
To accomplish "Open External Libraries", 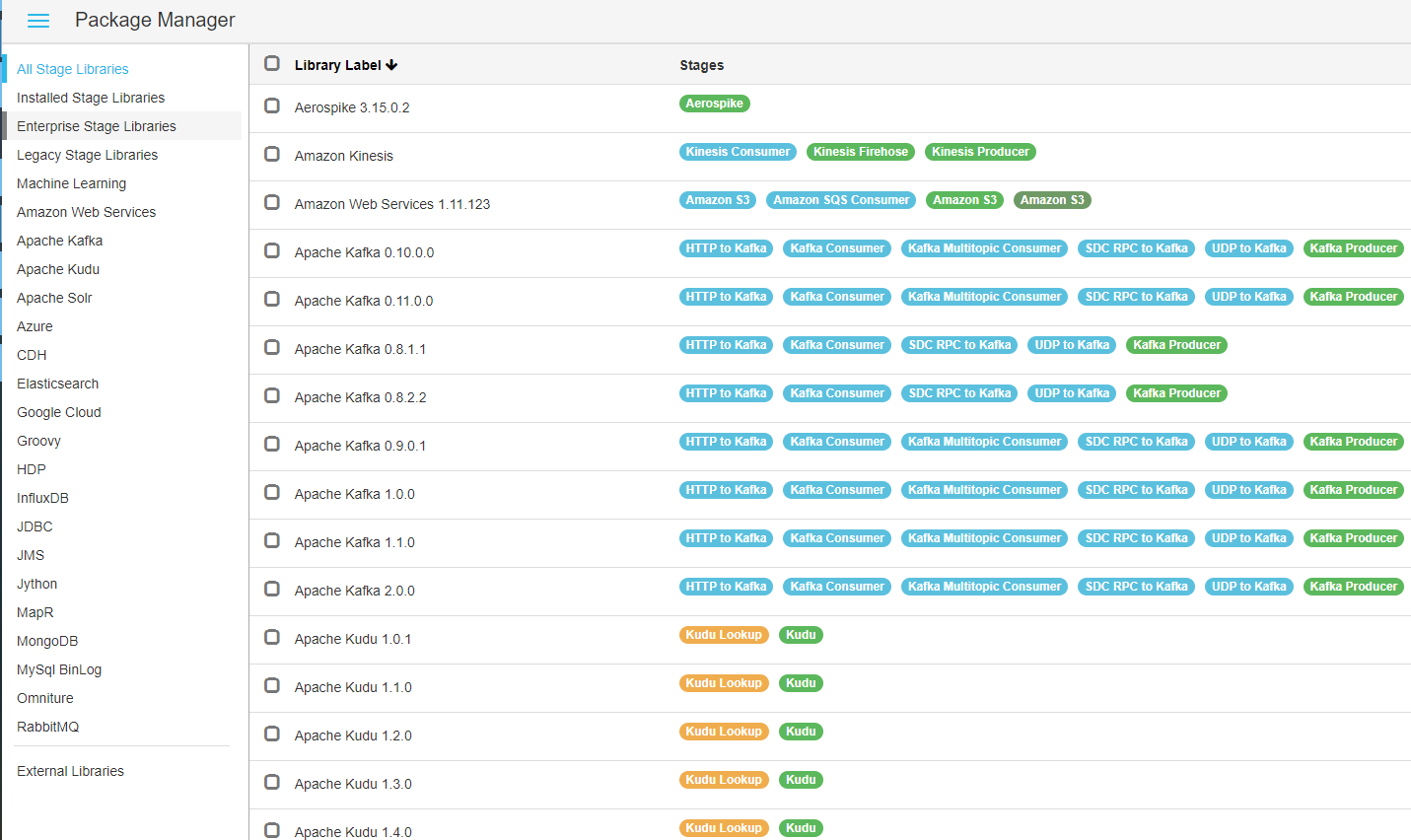I will pos(70,771).
